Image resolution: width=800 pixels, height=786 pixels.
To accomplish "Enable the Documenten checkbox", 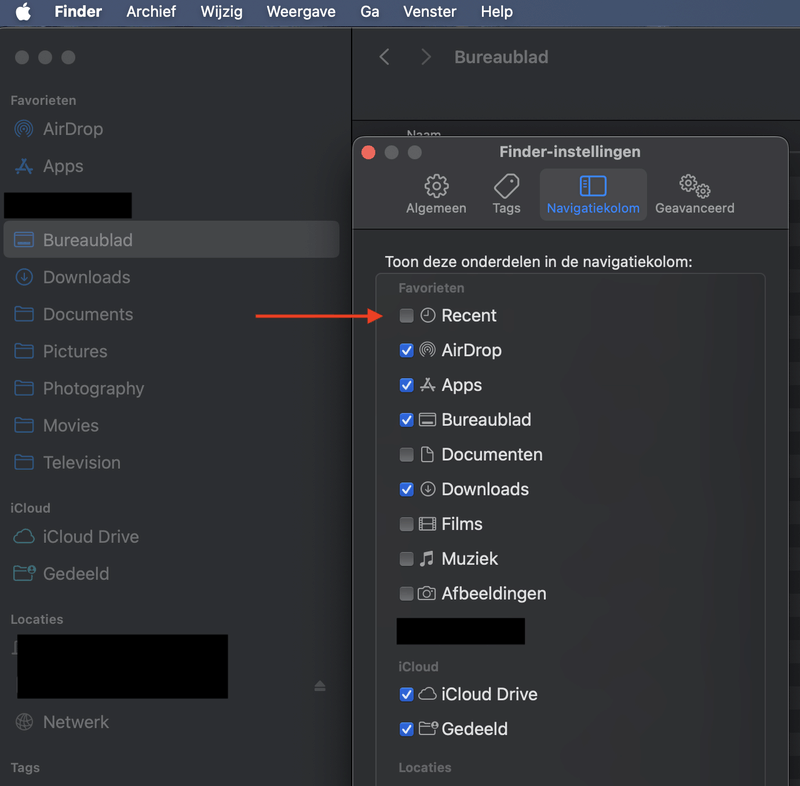I will (407, 454).
